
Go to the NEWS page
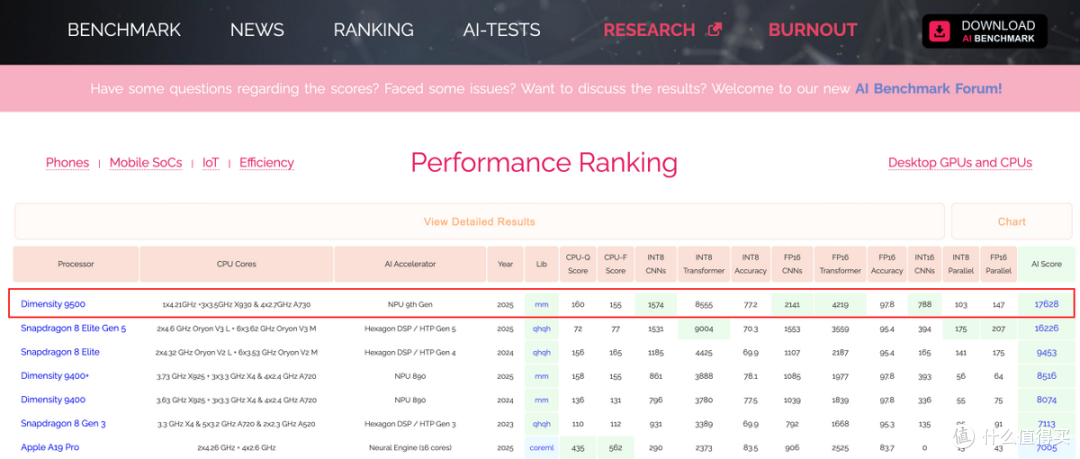(x=257, y=30)
